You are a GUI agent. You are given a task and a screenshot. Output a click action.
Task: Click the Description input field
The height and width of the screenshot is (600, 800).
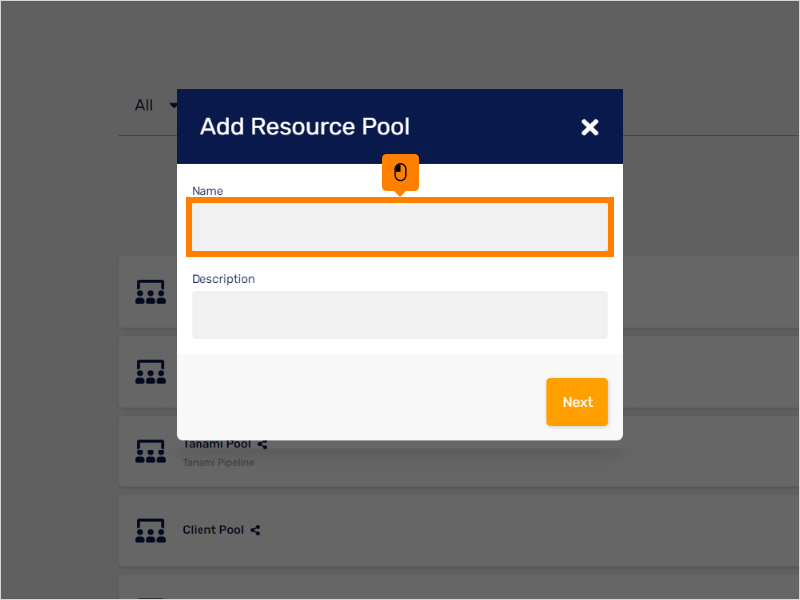click(x=400, y=314)
